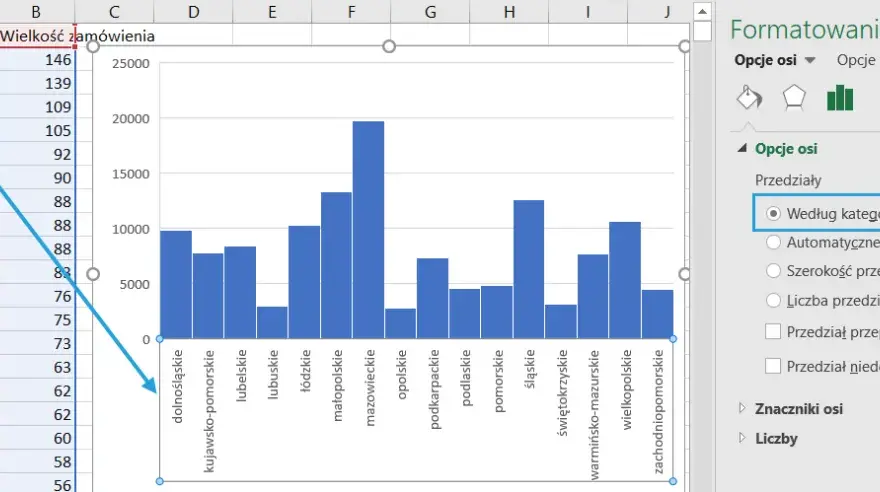Open the Effects pentagon tab
Image resolution: width=880 pixels, height=492 pixels.
794,98
